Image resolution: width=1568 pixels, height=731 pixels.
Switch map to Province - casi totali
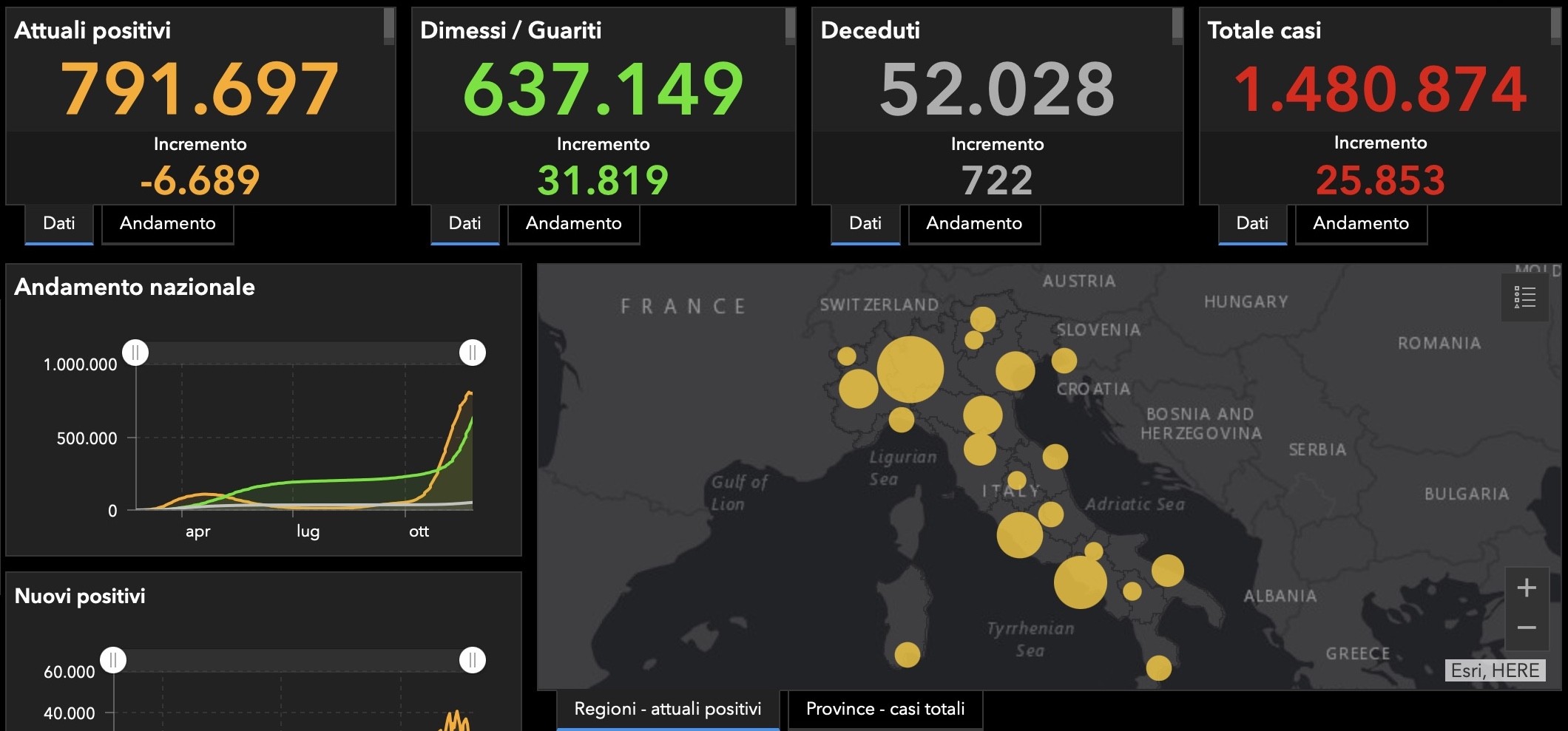(x=885, y=709)
